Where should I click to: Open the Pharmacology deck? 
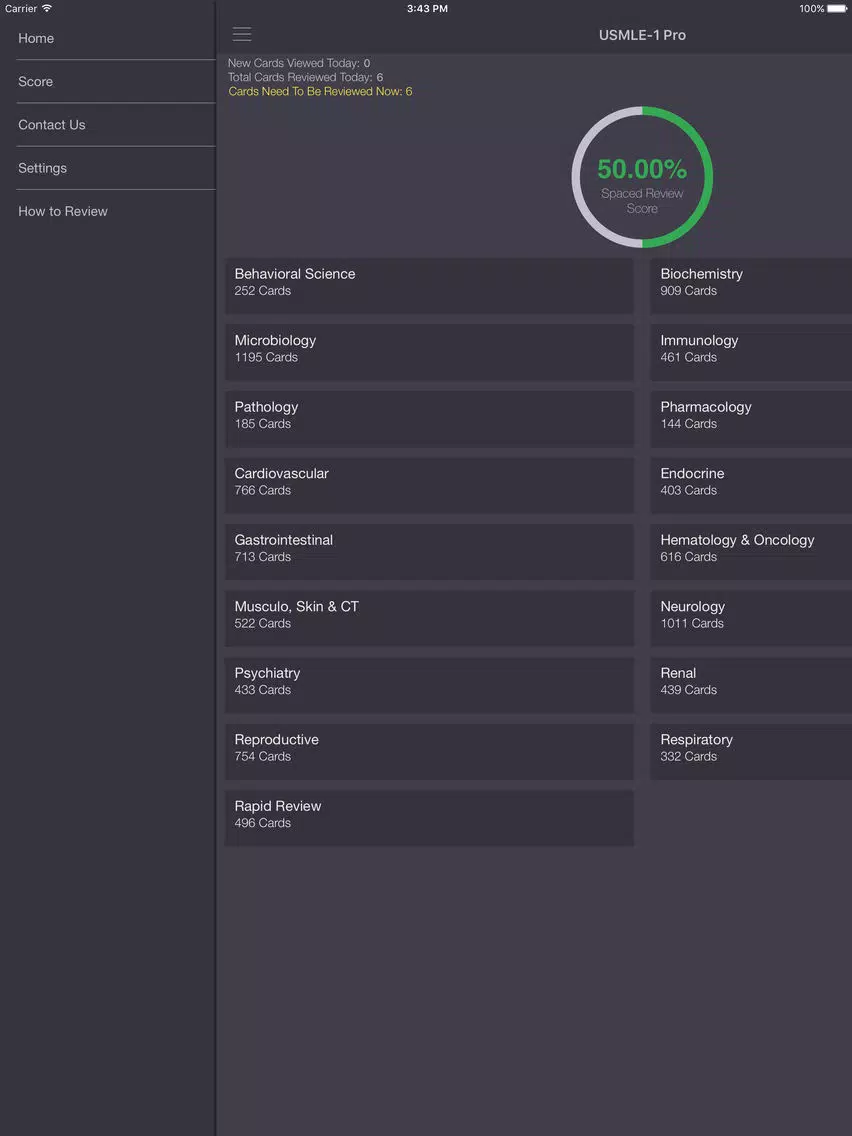(751, 419)
